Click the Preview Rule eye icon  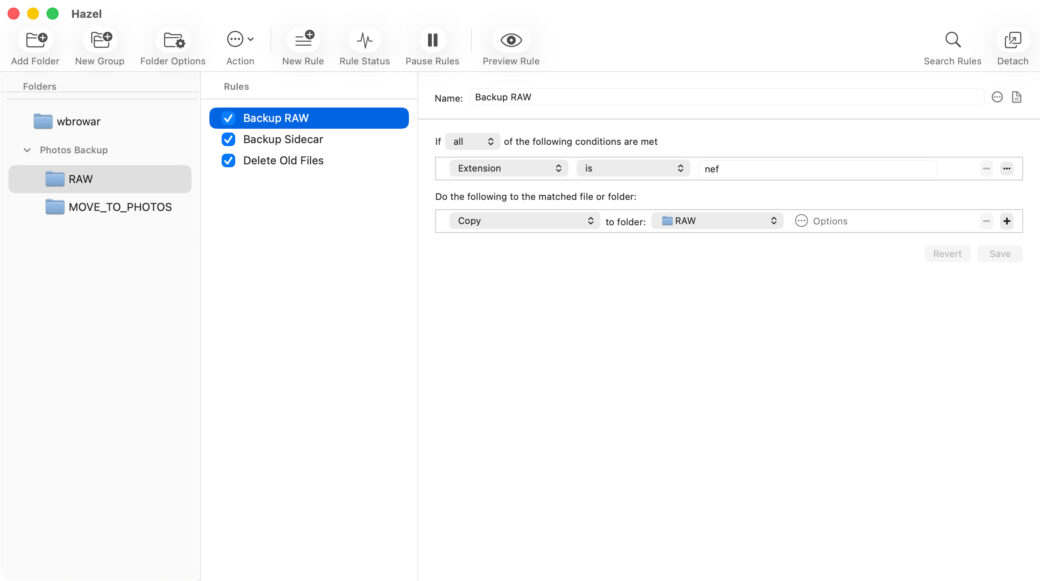pos(511,40)
